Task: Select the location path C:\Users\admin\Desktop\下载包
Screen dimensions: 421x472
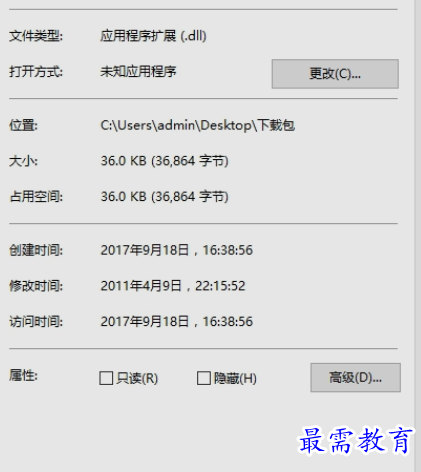Action: pos(198,125)
